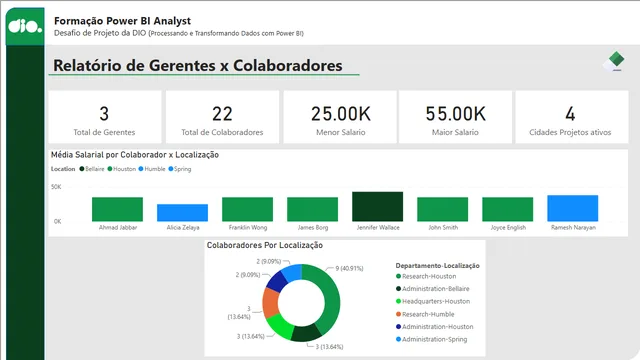Image resolution: width=640 pixels, height=360 pixels.
Task: Select the Cidades Projetos ativos card
Action: 572,117
